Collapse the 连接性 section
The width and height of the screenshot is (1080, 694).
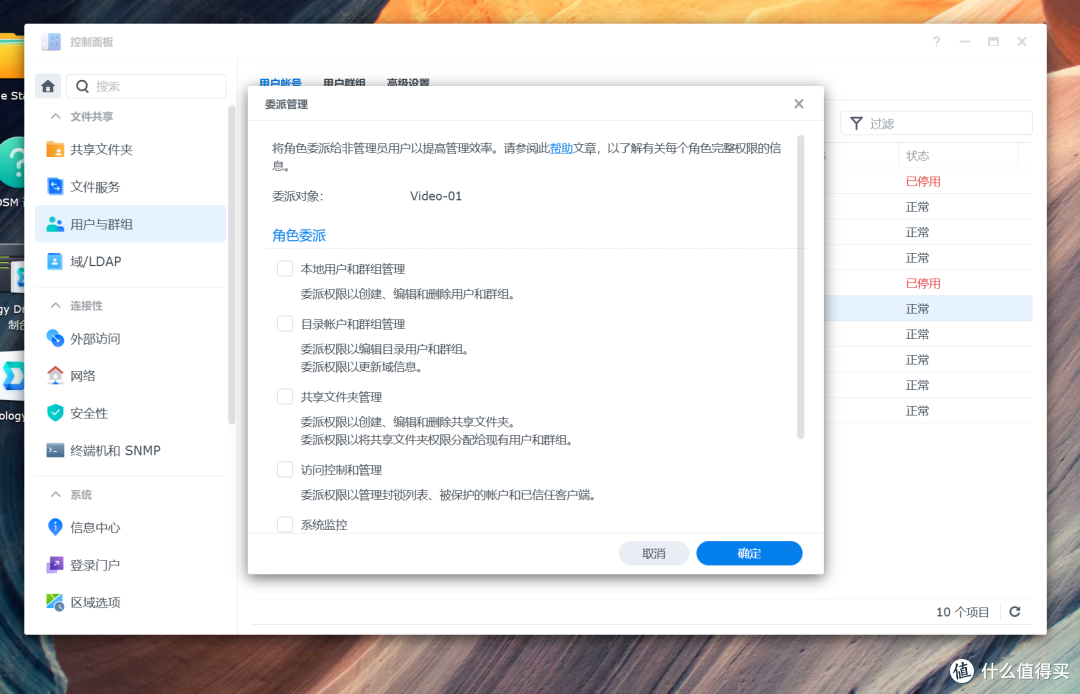click(56, 305)
